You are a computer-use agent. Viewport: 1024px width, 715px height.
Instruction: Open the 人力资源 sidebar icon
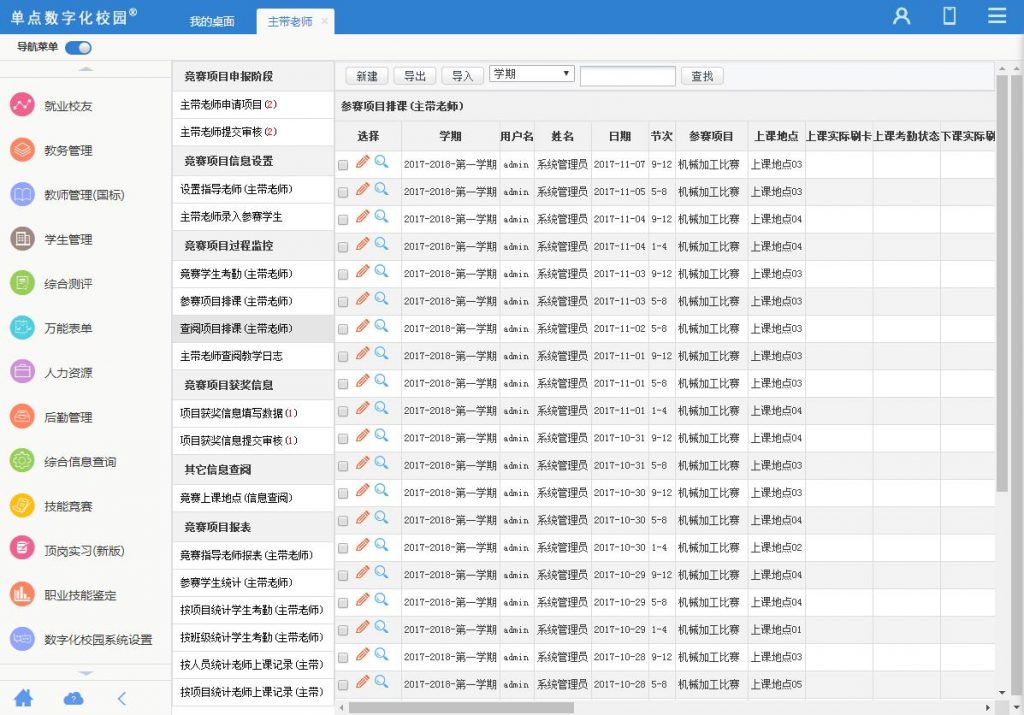pos(22,372)
